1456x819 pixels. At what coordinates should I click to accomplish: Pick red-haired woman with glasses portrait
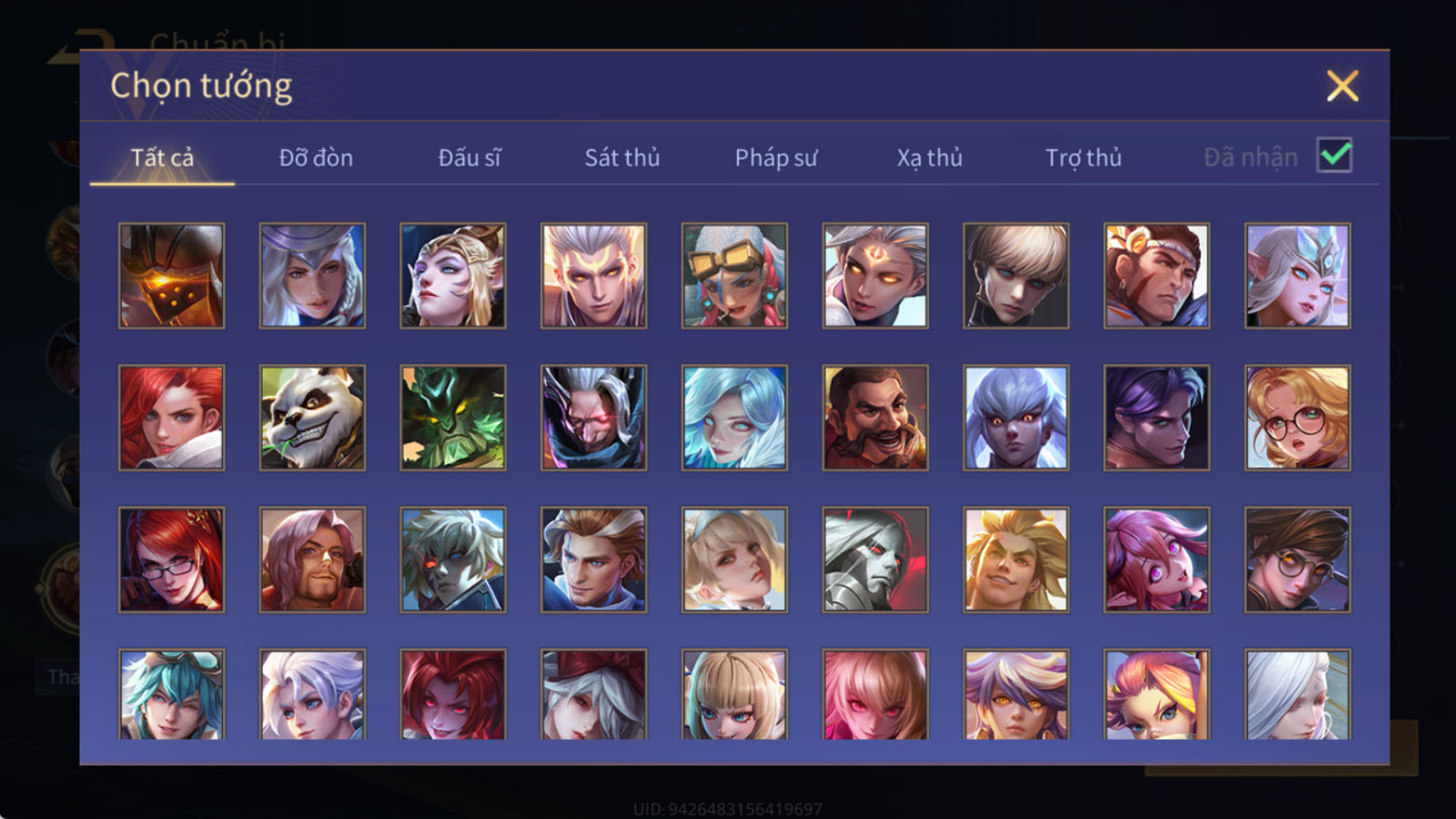[171, 560]
